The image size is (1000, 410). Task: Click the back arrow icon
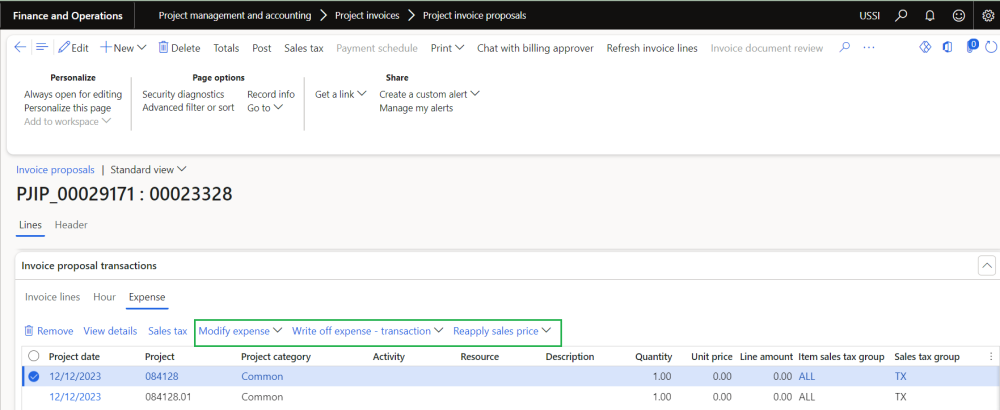[20, 48]
